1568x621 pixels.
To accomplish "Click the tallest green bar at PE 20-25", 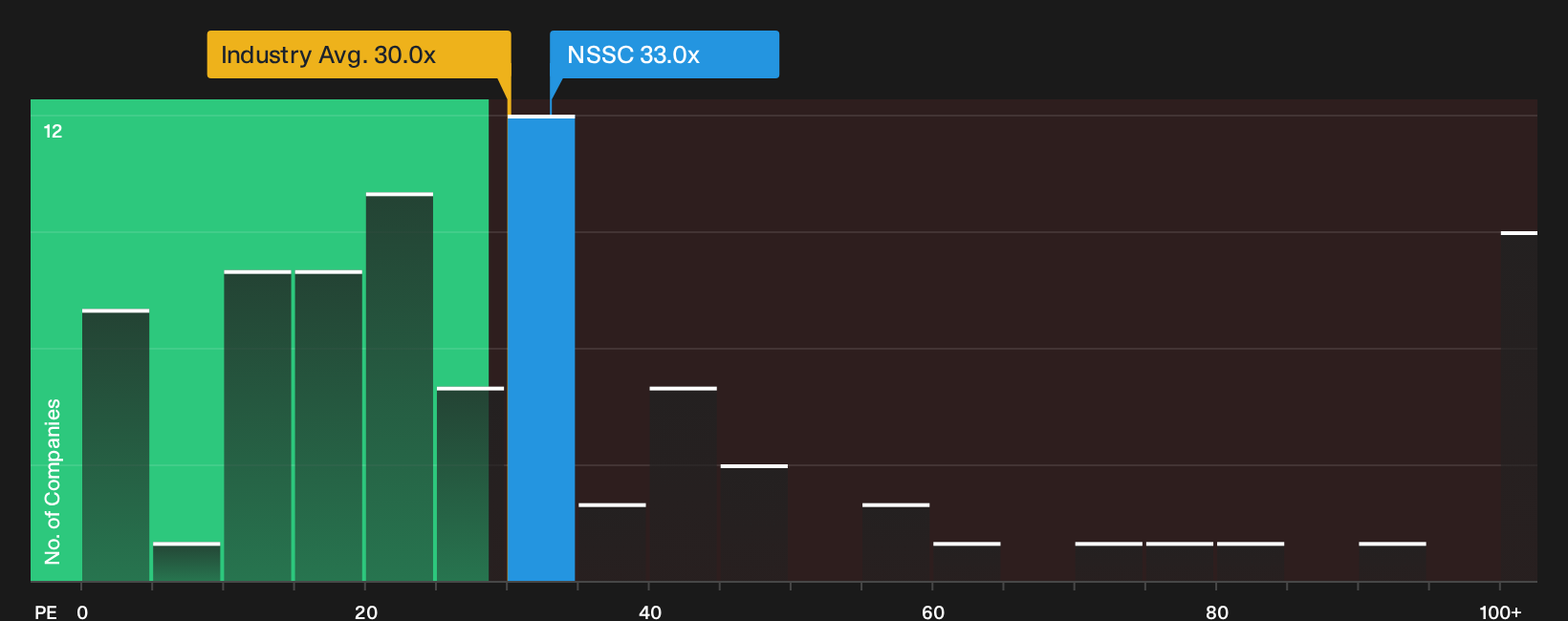I will [x=400, y=387].
